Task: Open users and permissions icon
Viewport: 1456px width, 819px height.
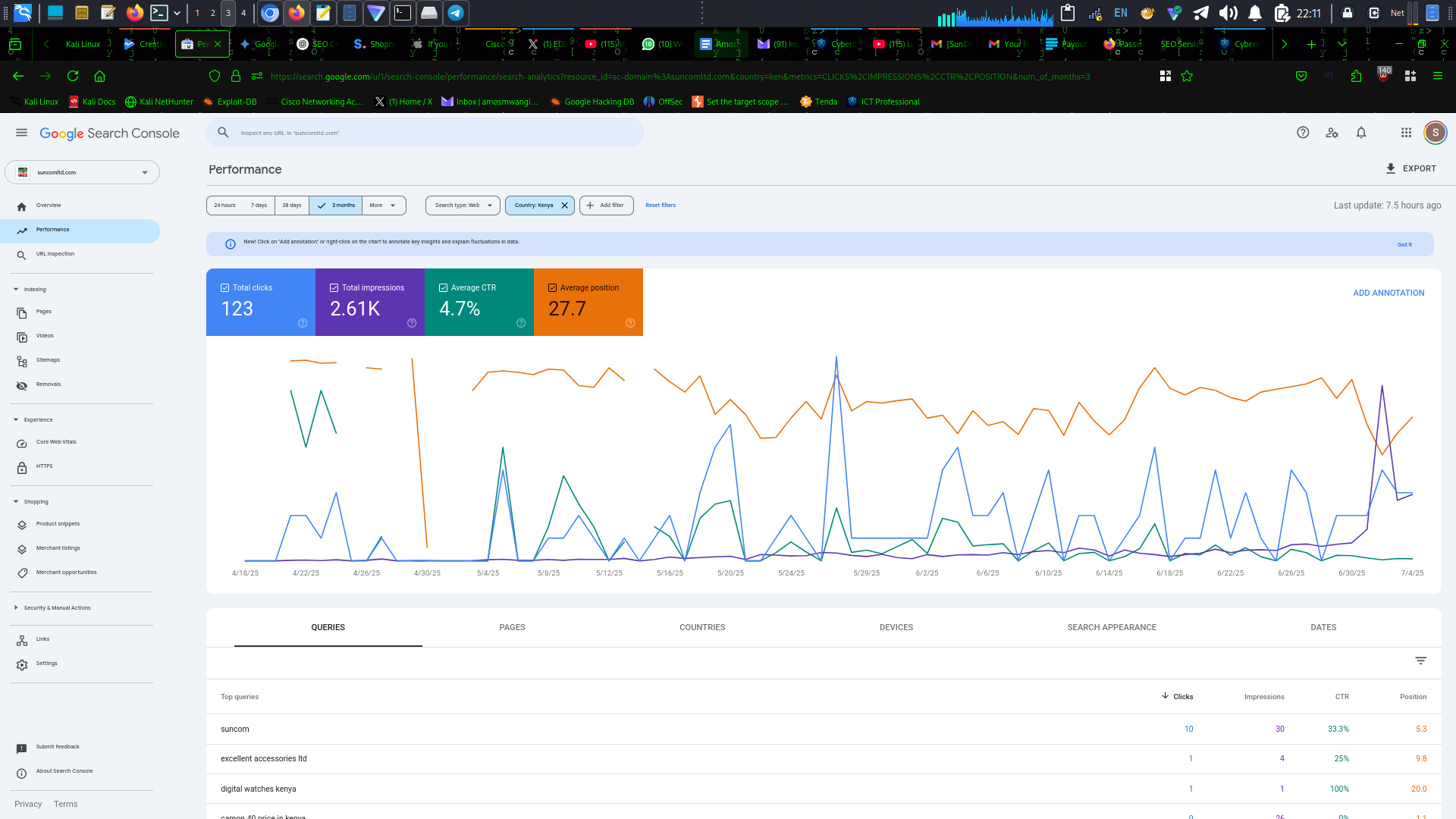Action: [1332, 133]
